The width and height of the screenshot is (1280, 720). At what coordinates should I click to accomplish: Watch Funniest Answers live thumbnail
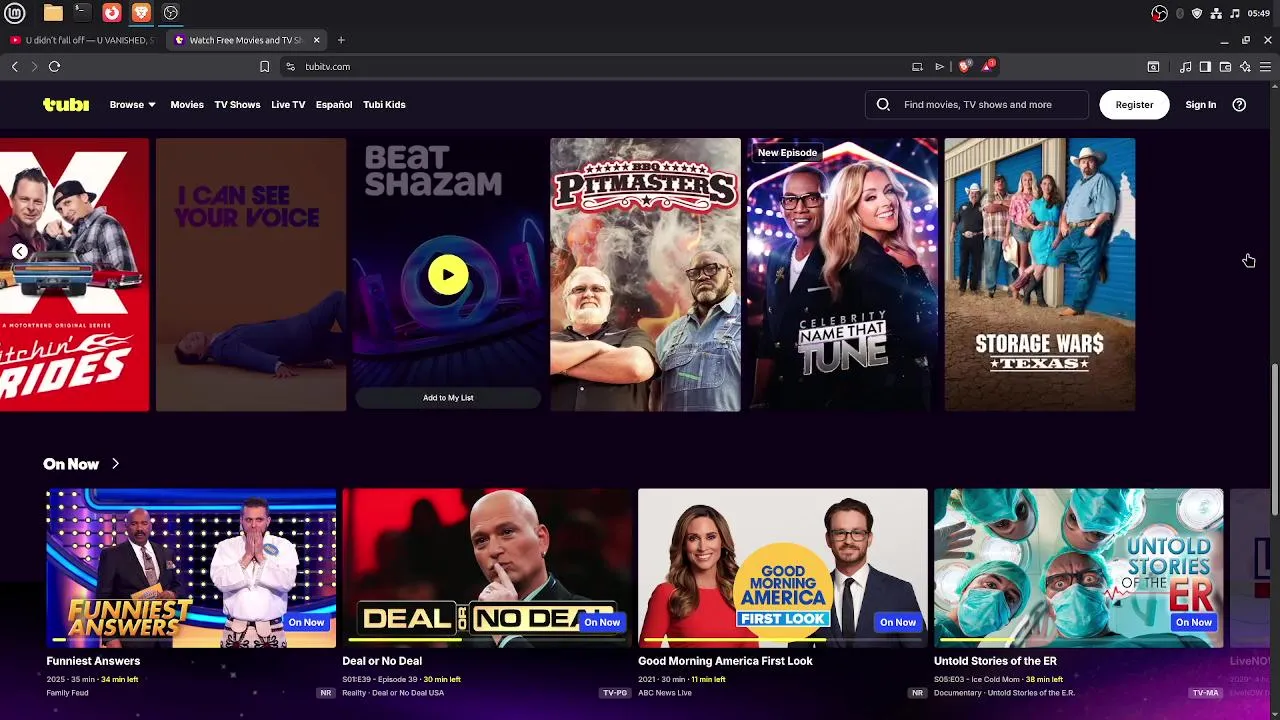(x=191, y=568)
